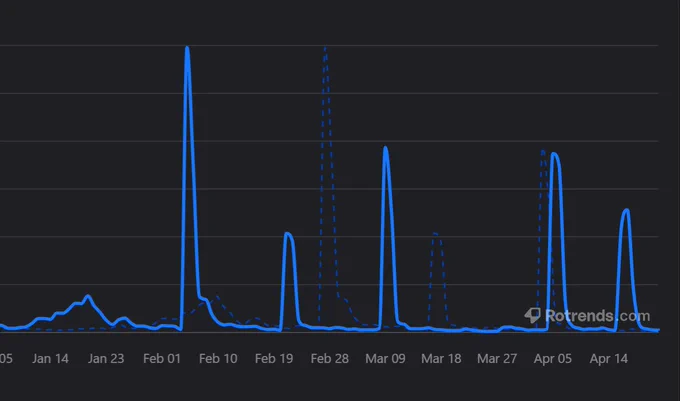Image resolution: width=680 pixels, height=401 pixels.
Task: Select the dashed peak top above Feb 28
Action: tap(325, 48)
